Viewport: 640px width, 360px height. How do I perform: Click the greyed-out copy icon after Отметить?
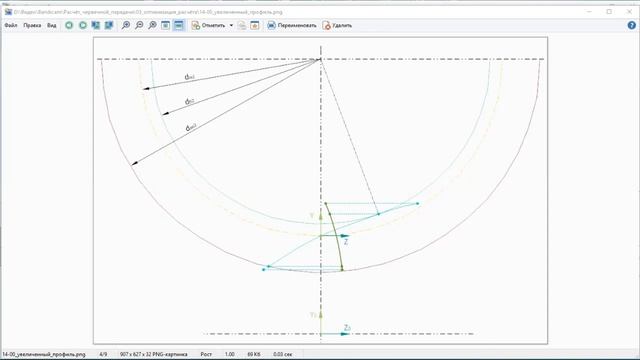(x=242, y=25)
